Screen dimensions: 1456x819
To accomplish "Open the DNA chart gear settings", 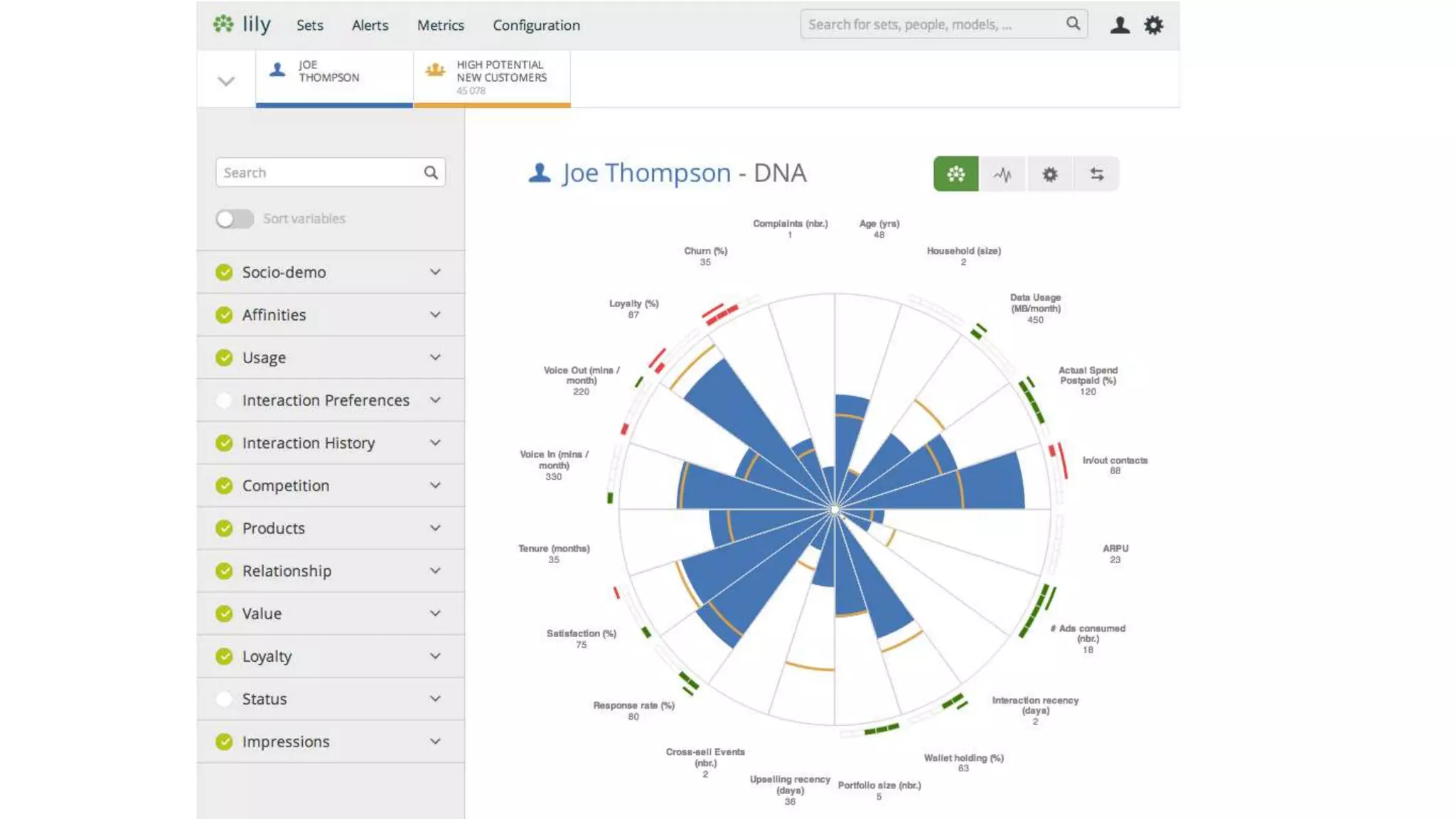I will [1049, 174].
